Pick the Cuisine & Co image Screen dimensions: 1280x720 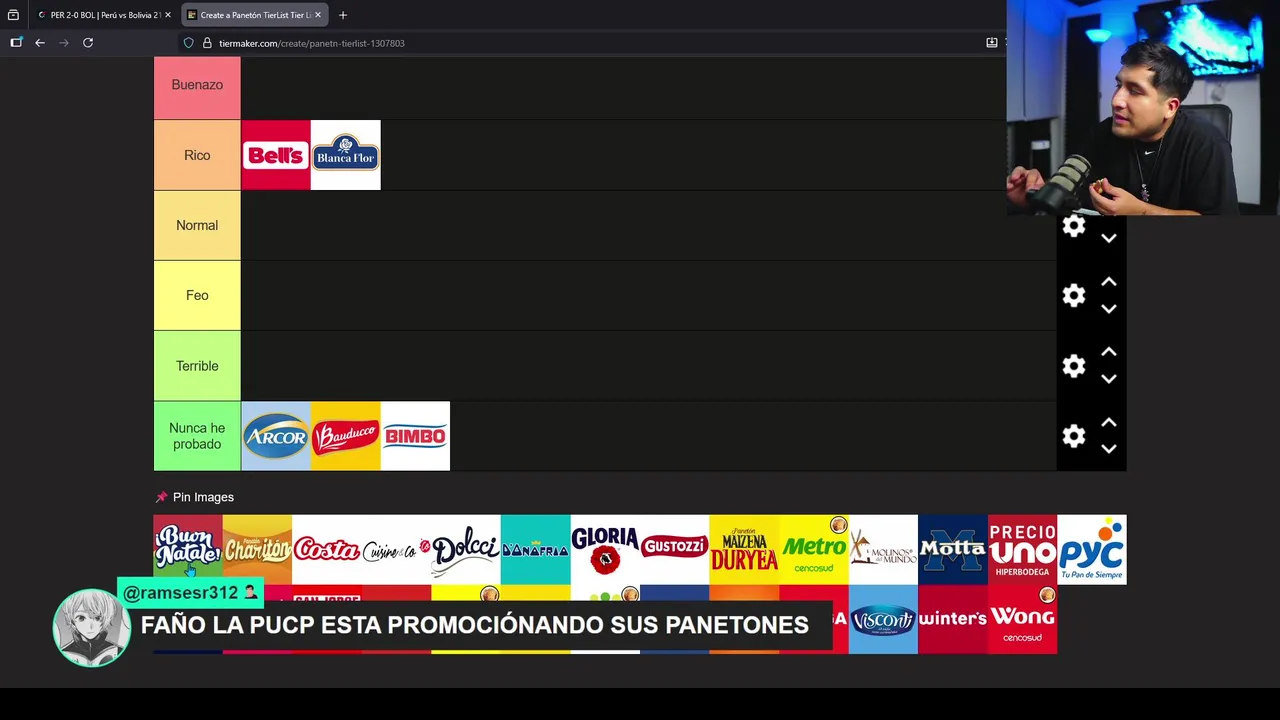396,549
